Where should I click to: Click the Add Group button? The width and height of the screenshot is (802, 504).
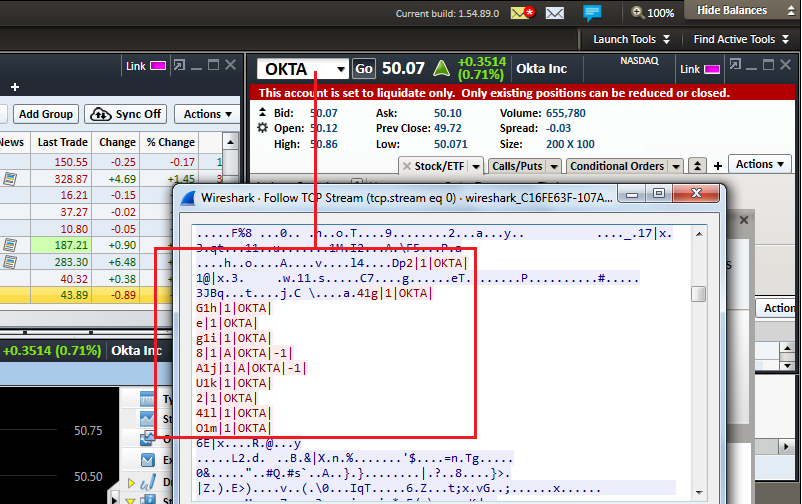(46, 114)
